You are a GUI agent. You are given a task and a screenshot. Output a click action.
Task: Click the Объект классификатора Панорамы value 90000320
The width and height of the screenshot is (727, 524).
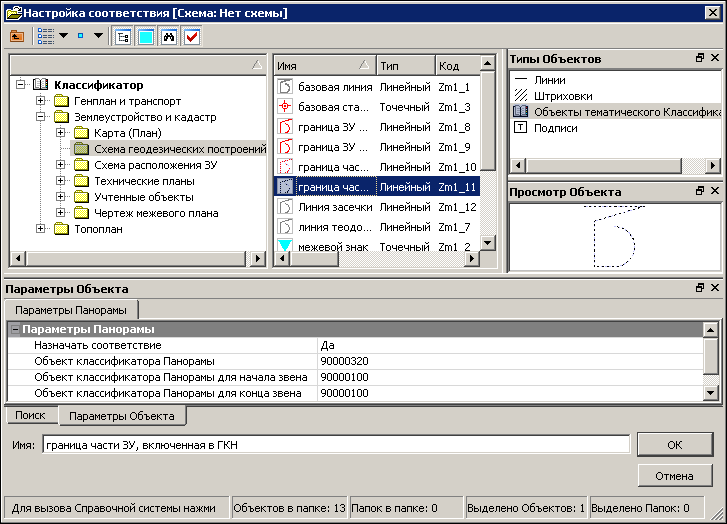point(510,361)
